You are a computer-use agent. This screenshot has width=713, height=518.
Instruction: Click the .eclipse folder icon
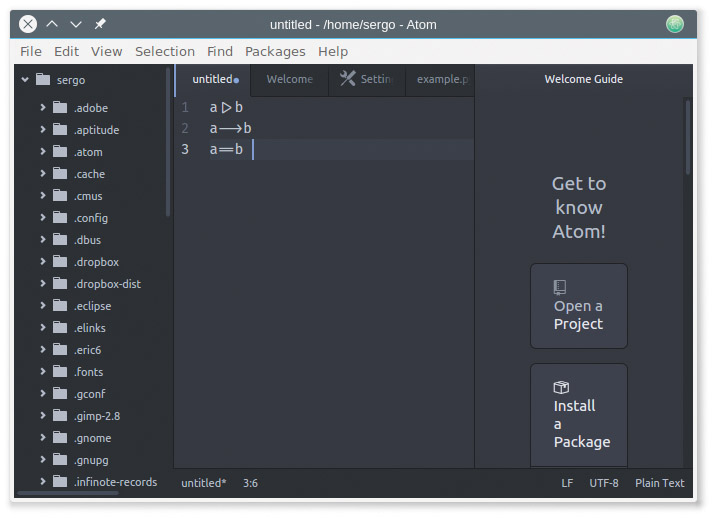pos(60,305)
